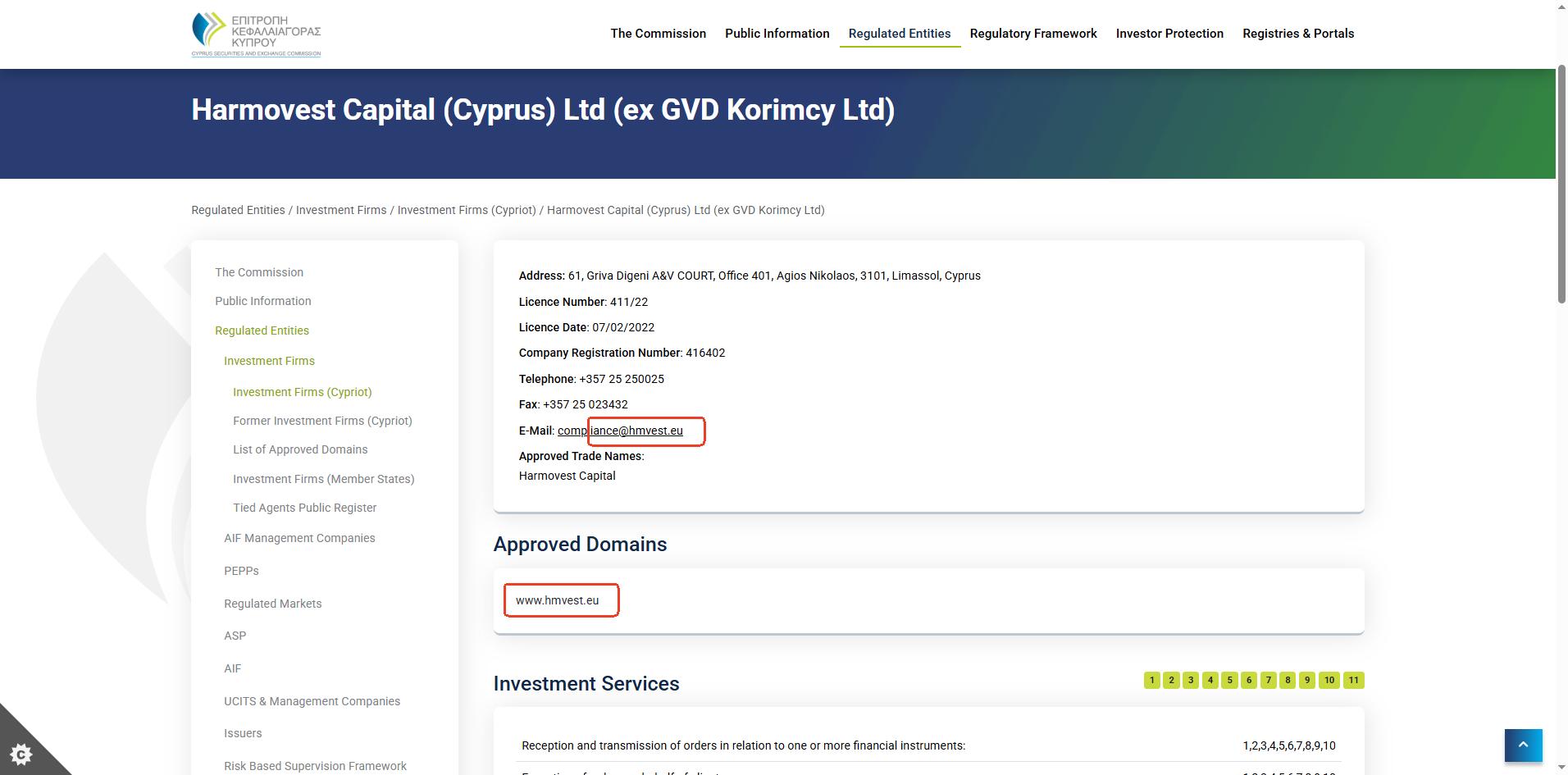
Task: Open Public Information top menu
Action: pos(777,34)
